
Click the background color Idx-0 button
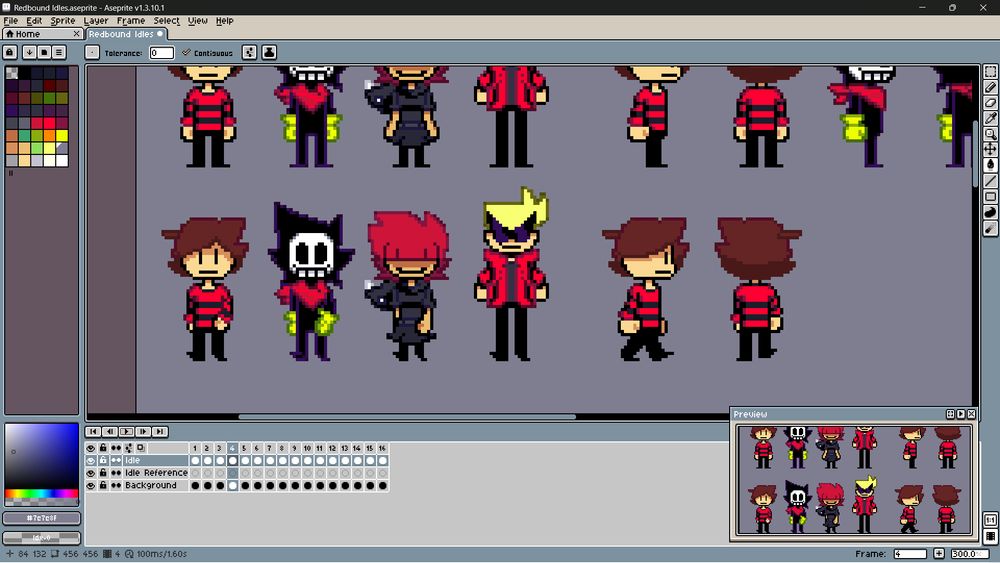point(41,537)
